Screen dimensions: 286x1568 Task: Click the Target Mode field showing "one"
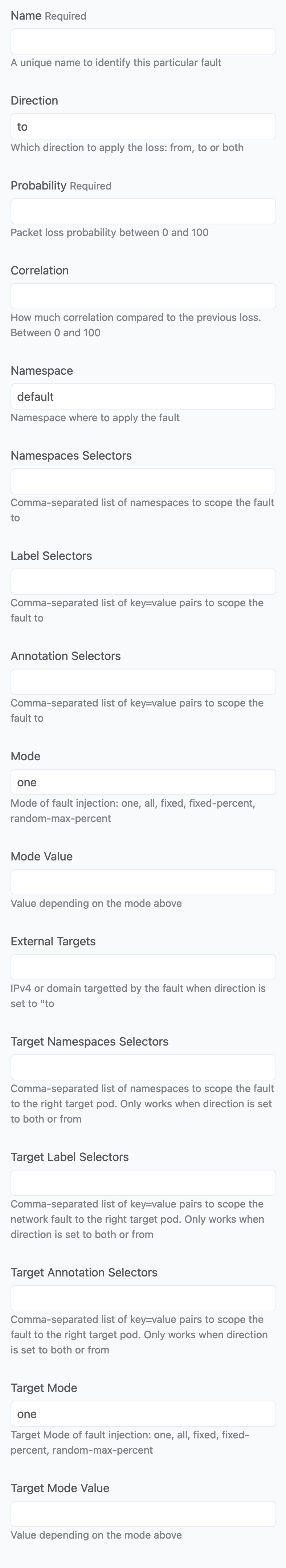coord(143,1414)
